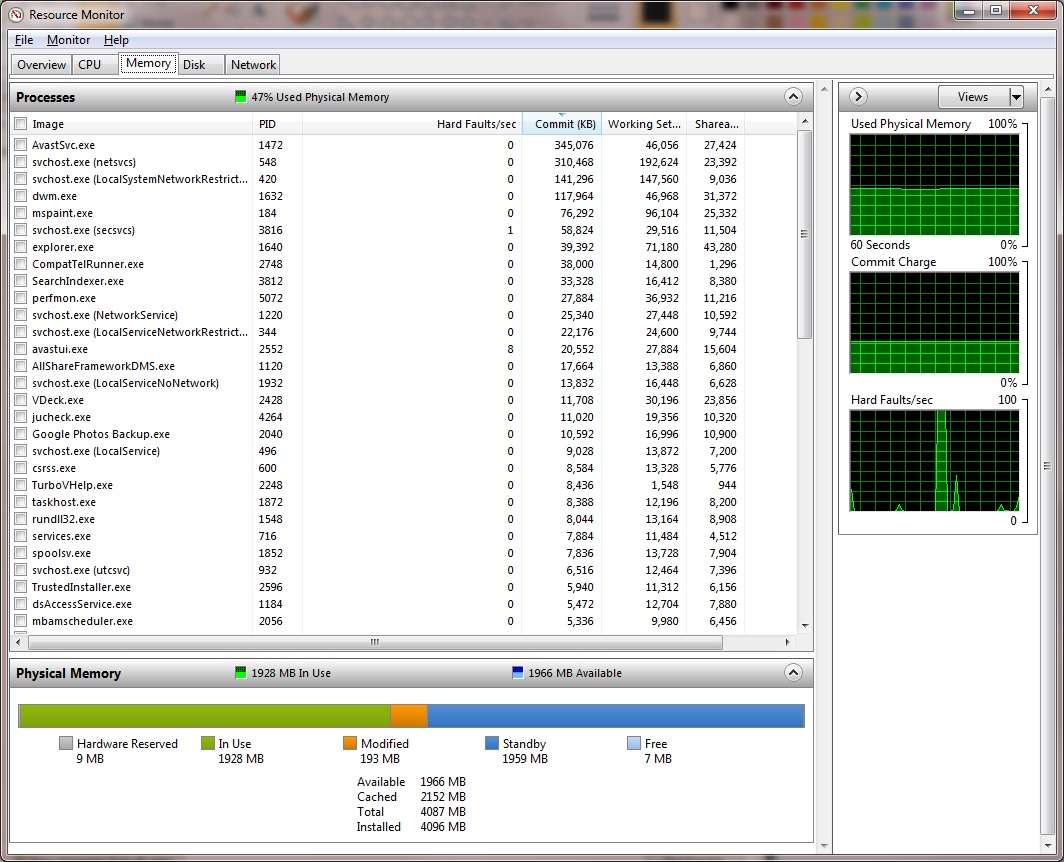This screenshot has width=1064, height=862.
Task: Minimize the Resource Monitor window
Action: pos(968,10)
